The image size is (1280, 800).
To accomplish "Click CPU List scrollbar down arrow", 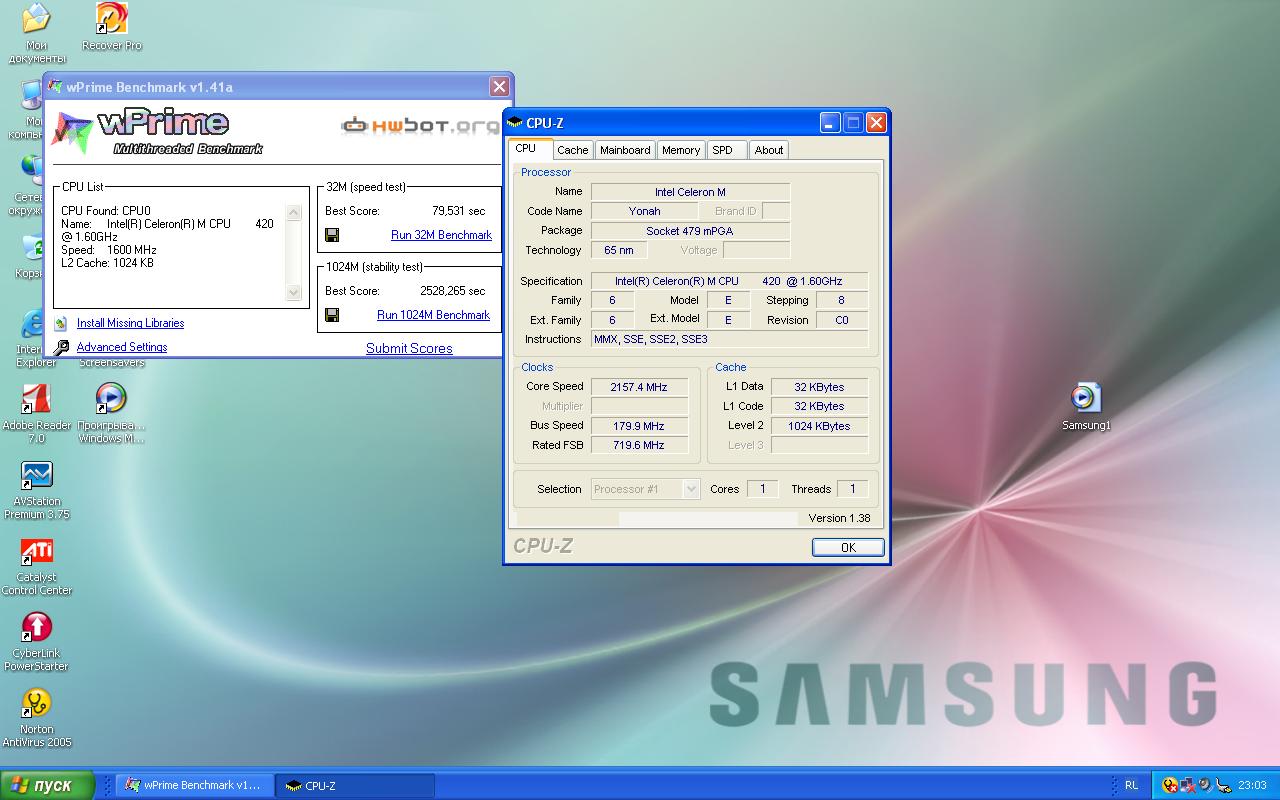I will (x=293, y=292).
